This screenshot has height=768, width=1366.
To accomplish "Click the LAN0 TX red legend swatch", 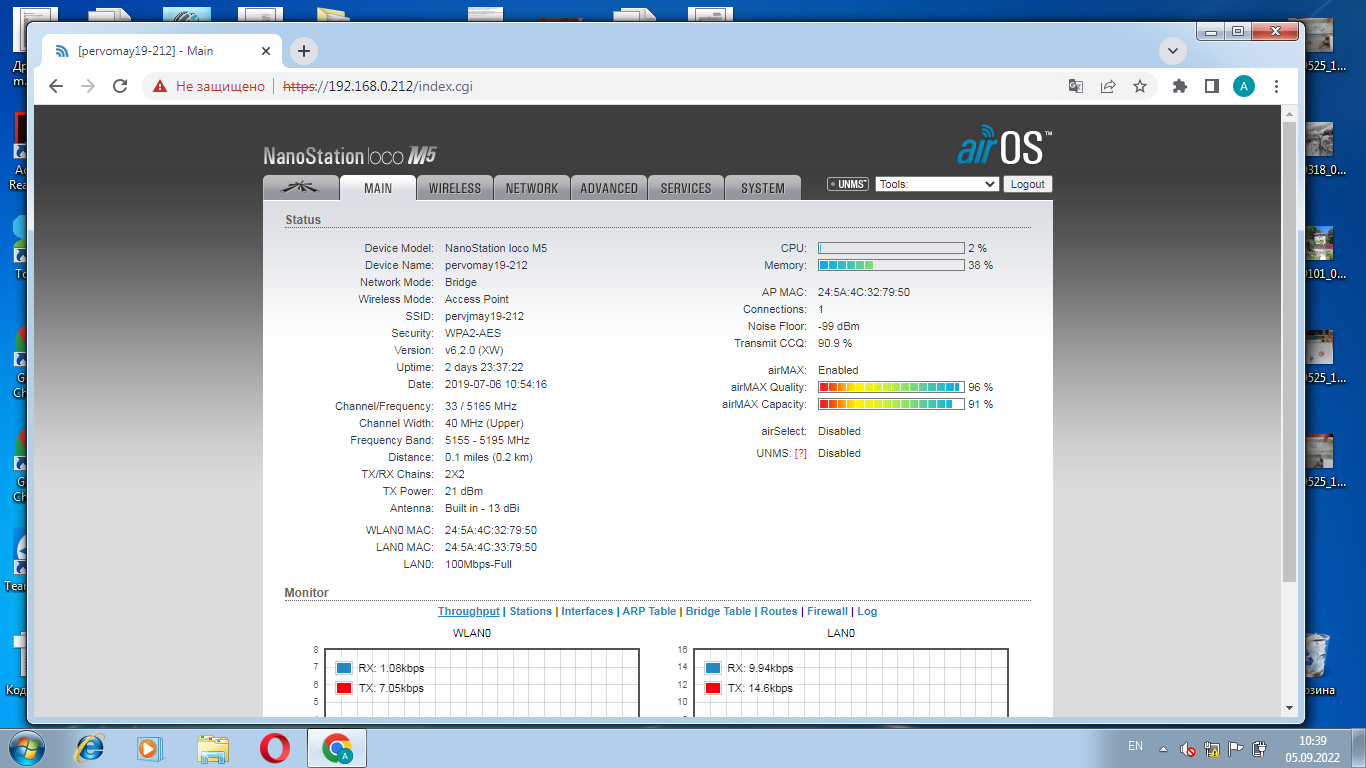I will click(713, 688).
